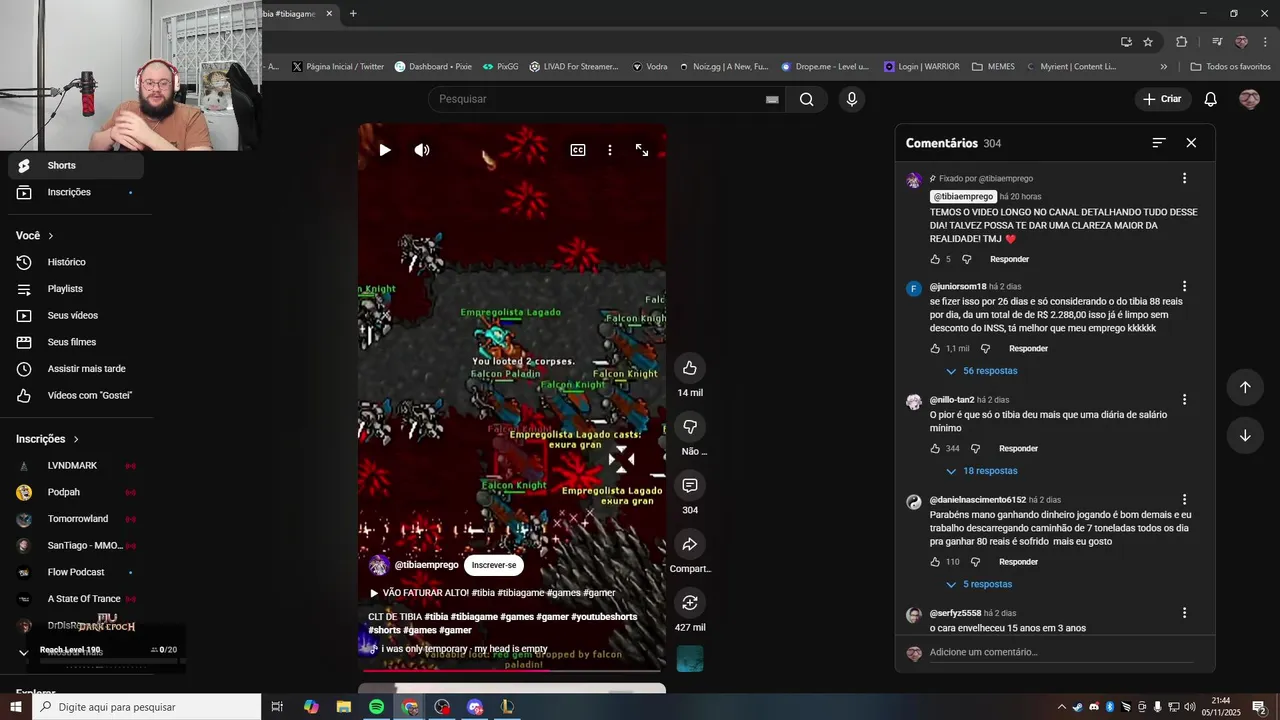Click the Windows taskbar search box
This screenshot has width=1280, height=720.
[x=147, y=707]
